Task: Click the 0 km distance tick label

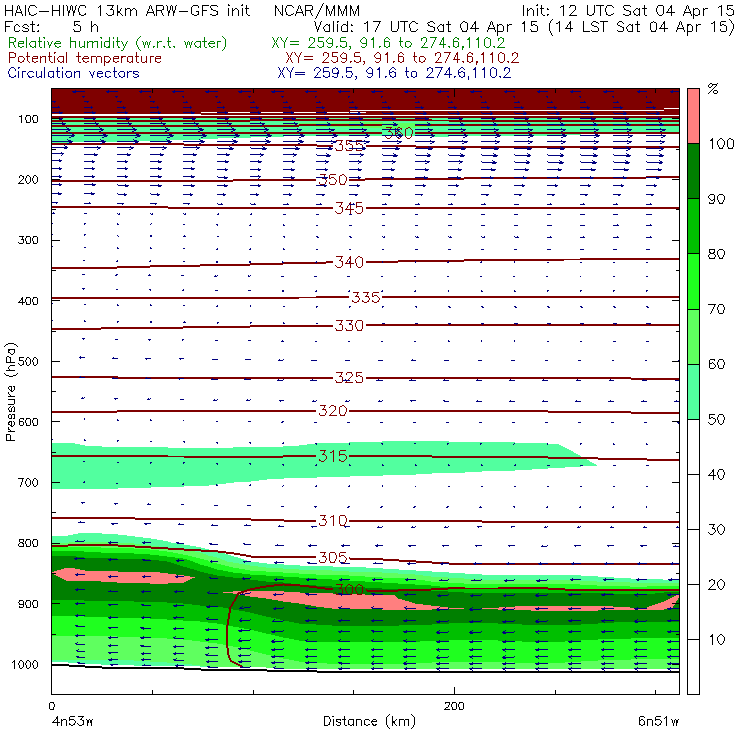Action: click(x=51, y=706)
